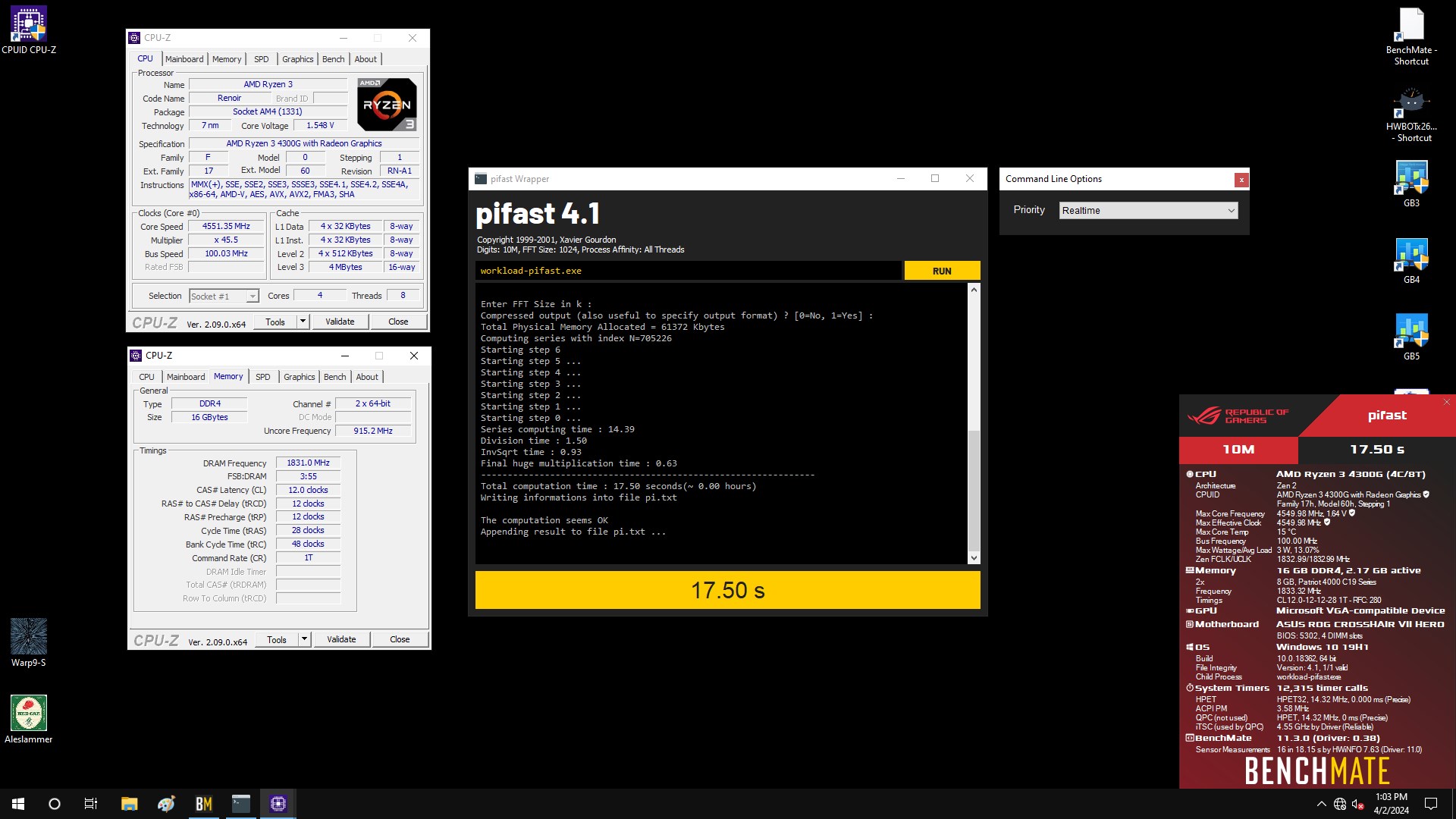Click the Ryzen 3 logo in CPU-Z
The image size is (1456, 819).
coord(387,104)
